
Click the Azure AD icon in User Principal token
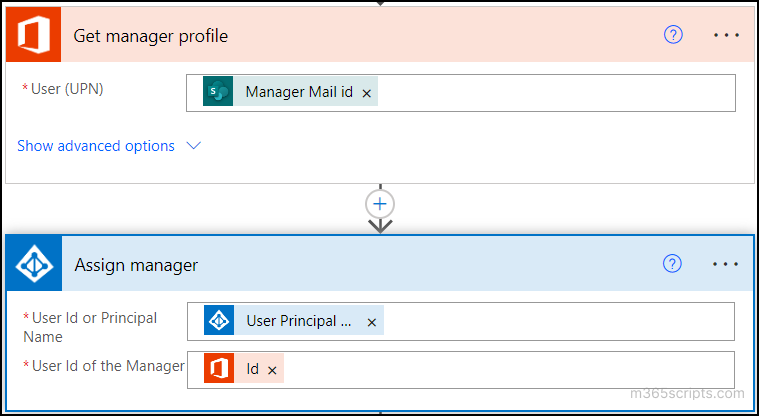[x=219, y=320]
